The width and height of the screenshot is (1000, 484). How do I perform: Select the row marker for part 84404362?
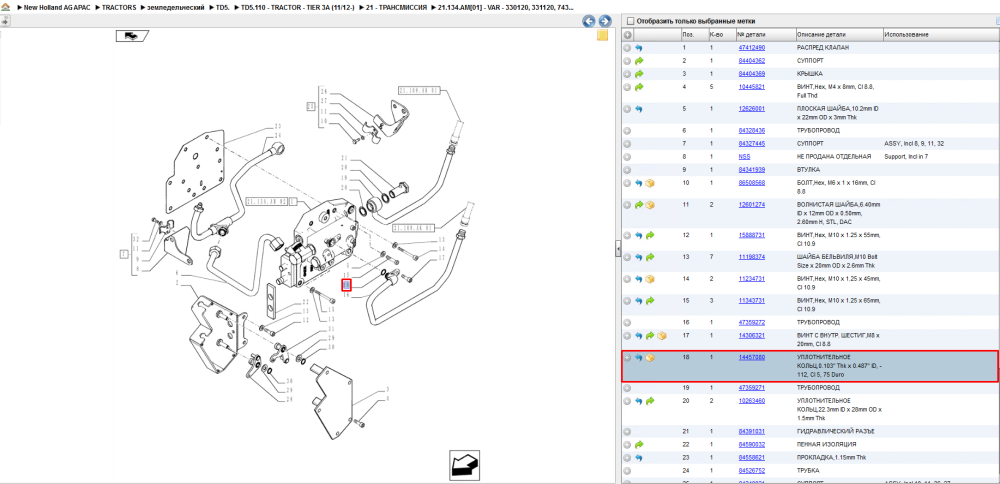(628, 61)
